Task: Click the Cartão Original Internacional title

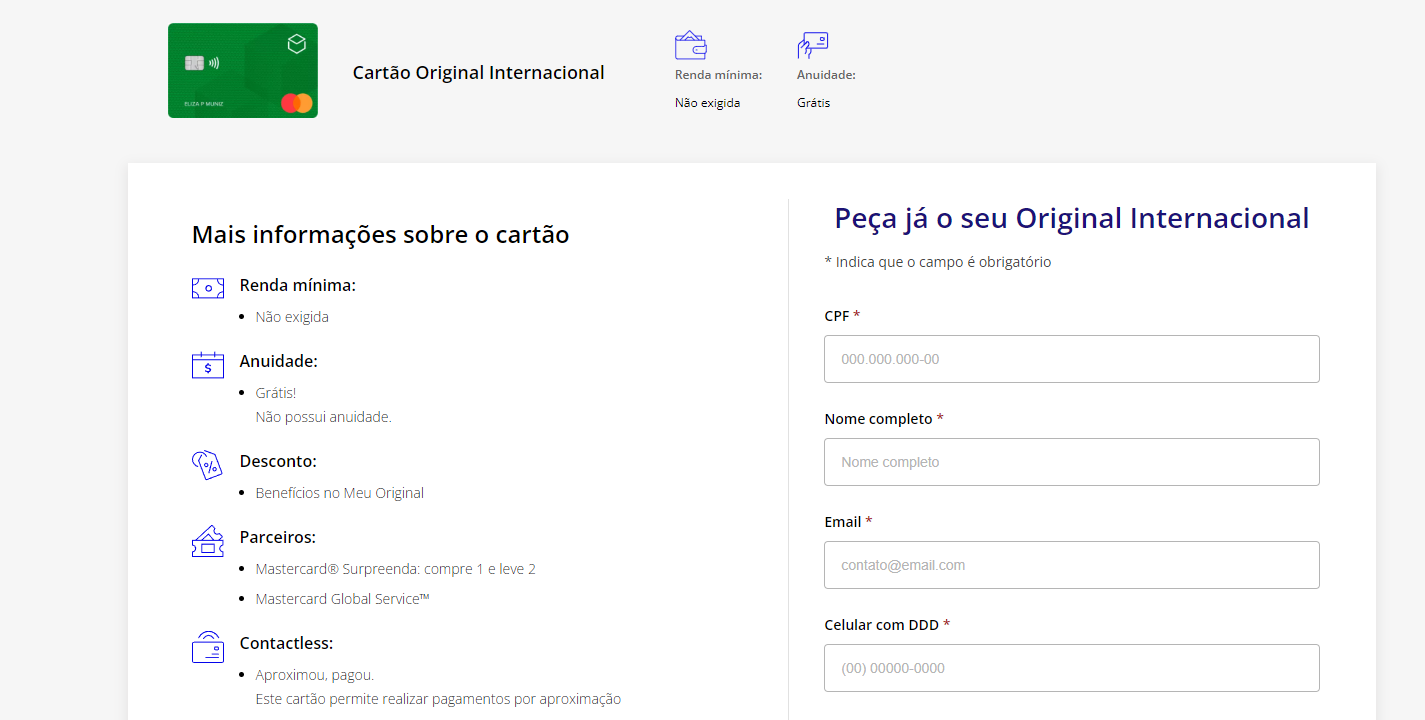Action: tap(478, 73)
